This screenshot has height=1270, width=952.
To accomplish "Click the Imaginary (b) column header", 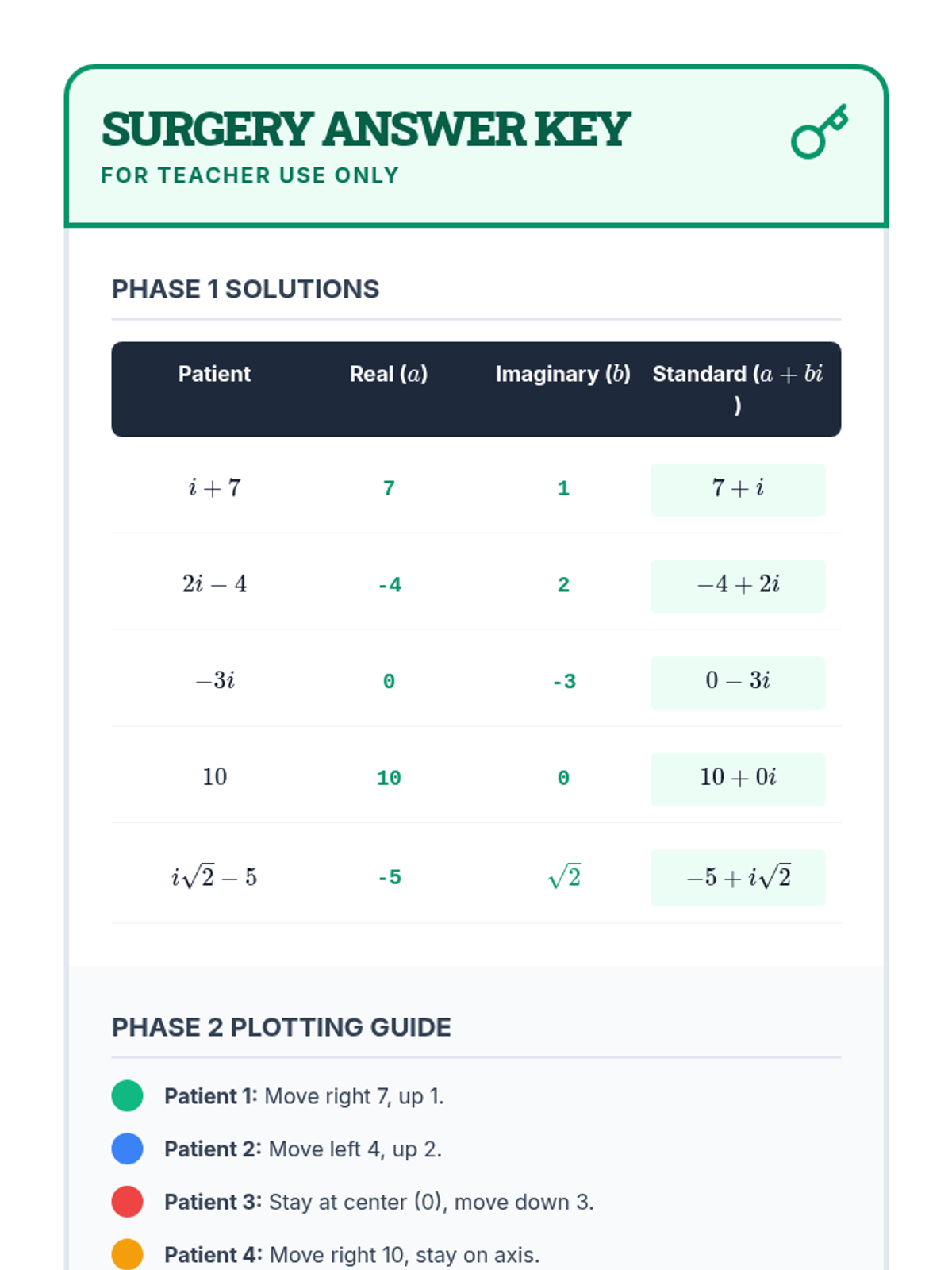I will (x=562, y=374).
